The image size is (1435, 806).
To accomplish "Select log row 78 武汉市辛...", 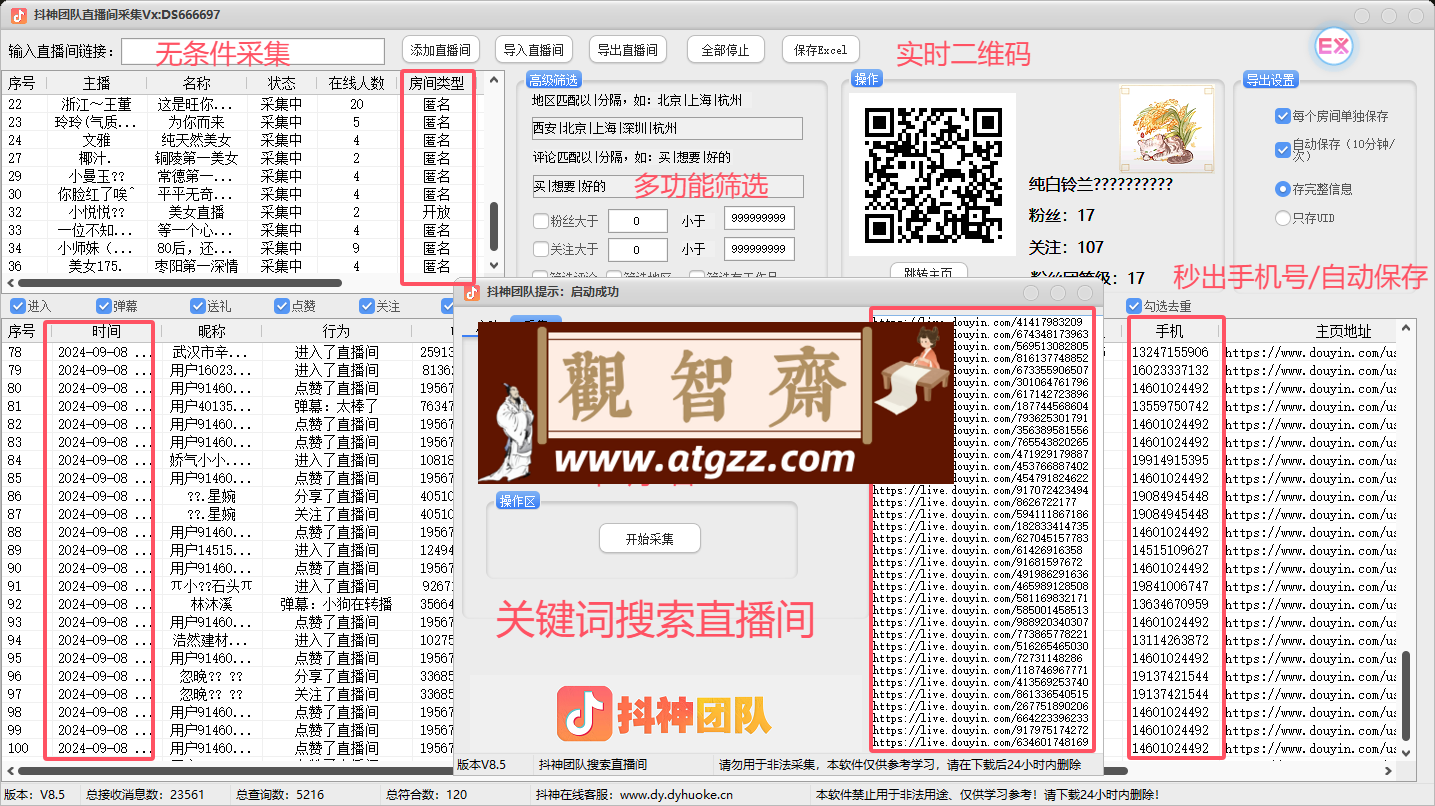I will click(x=228, y=352).
